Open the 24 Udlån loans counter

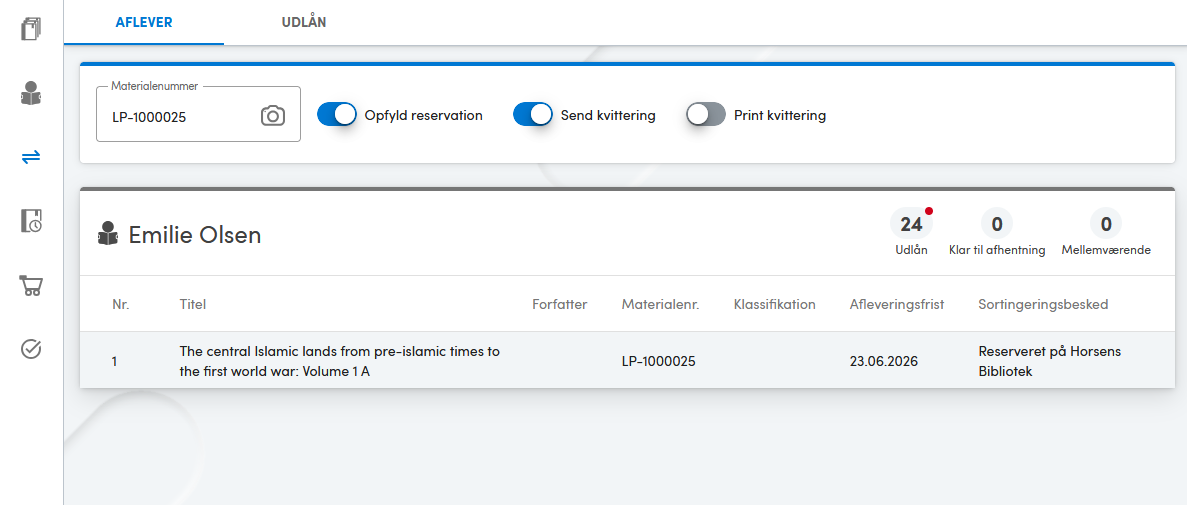point(911,232)
